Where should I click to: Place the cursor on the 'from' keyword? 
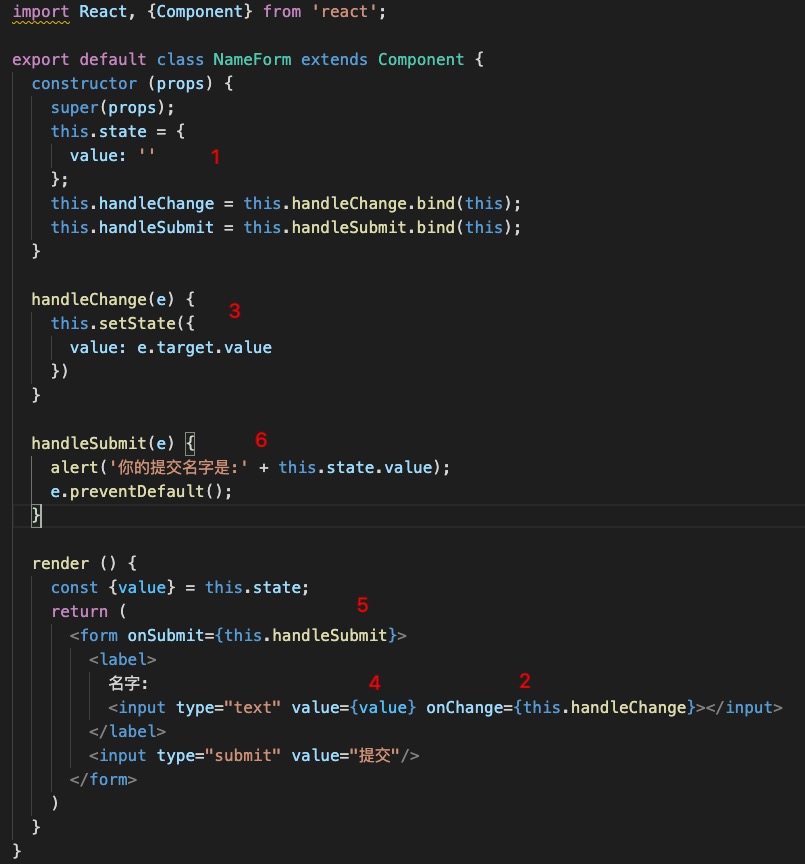[282, 12]
